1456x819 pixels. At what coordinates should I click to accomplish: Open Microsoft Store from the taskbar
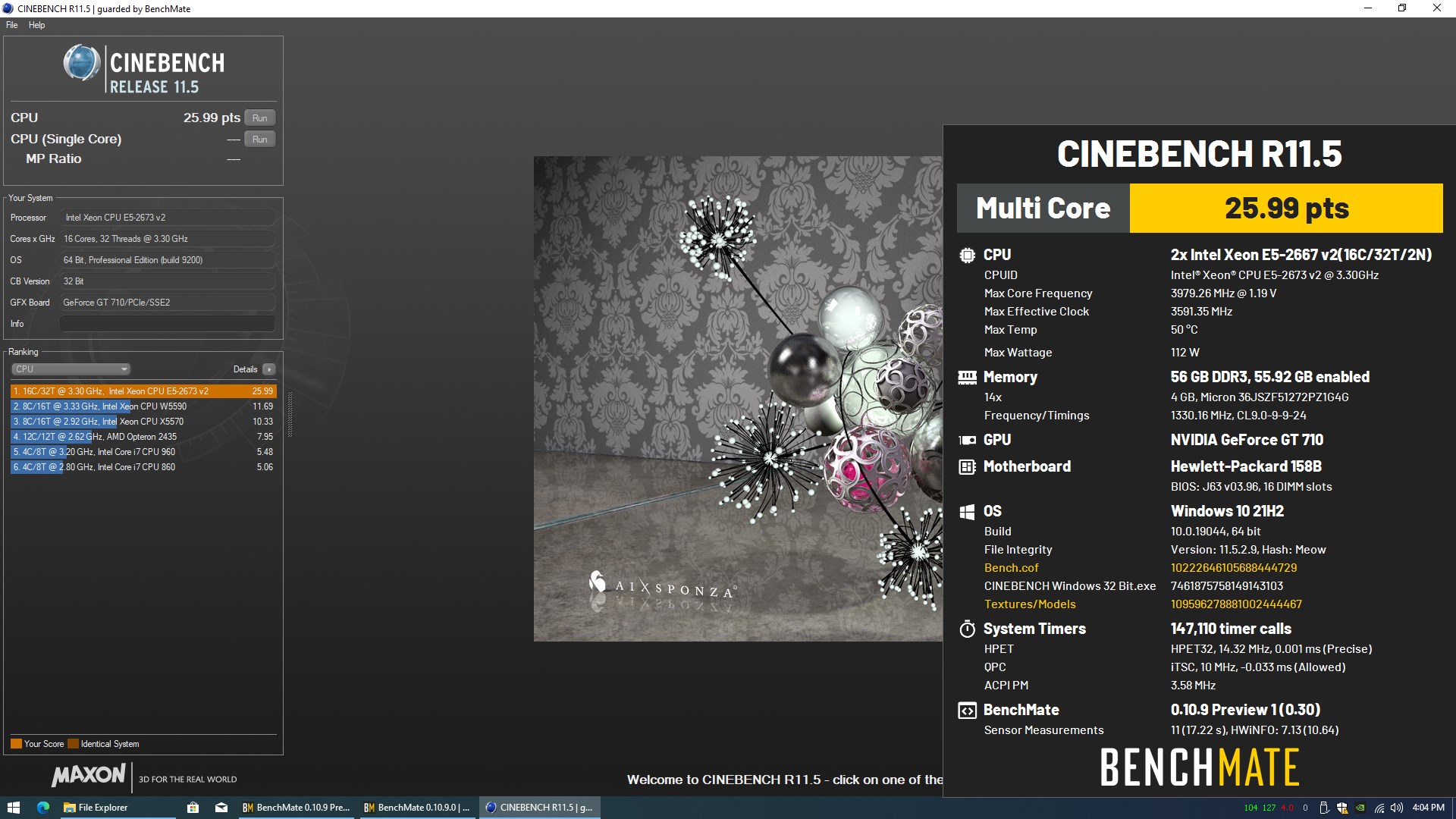193,808
